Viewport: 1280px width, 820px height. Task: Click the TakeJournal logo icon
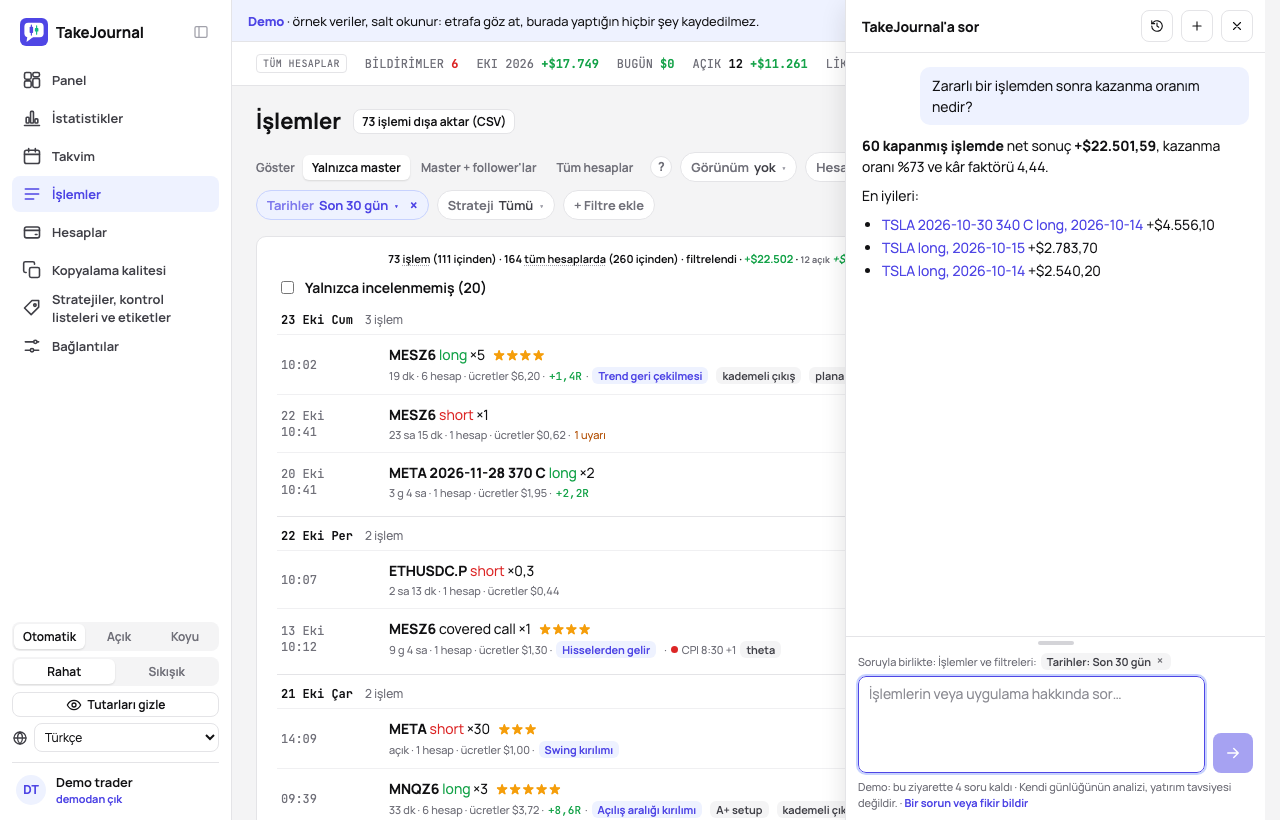pyautogui.click(x=34, y=32)
